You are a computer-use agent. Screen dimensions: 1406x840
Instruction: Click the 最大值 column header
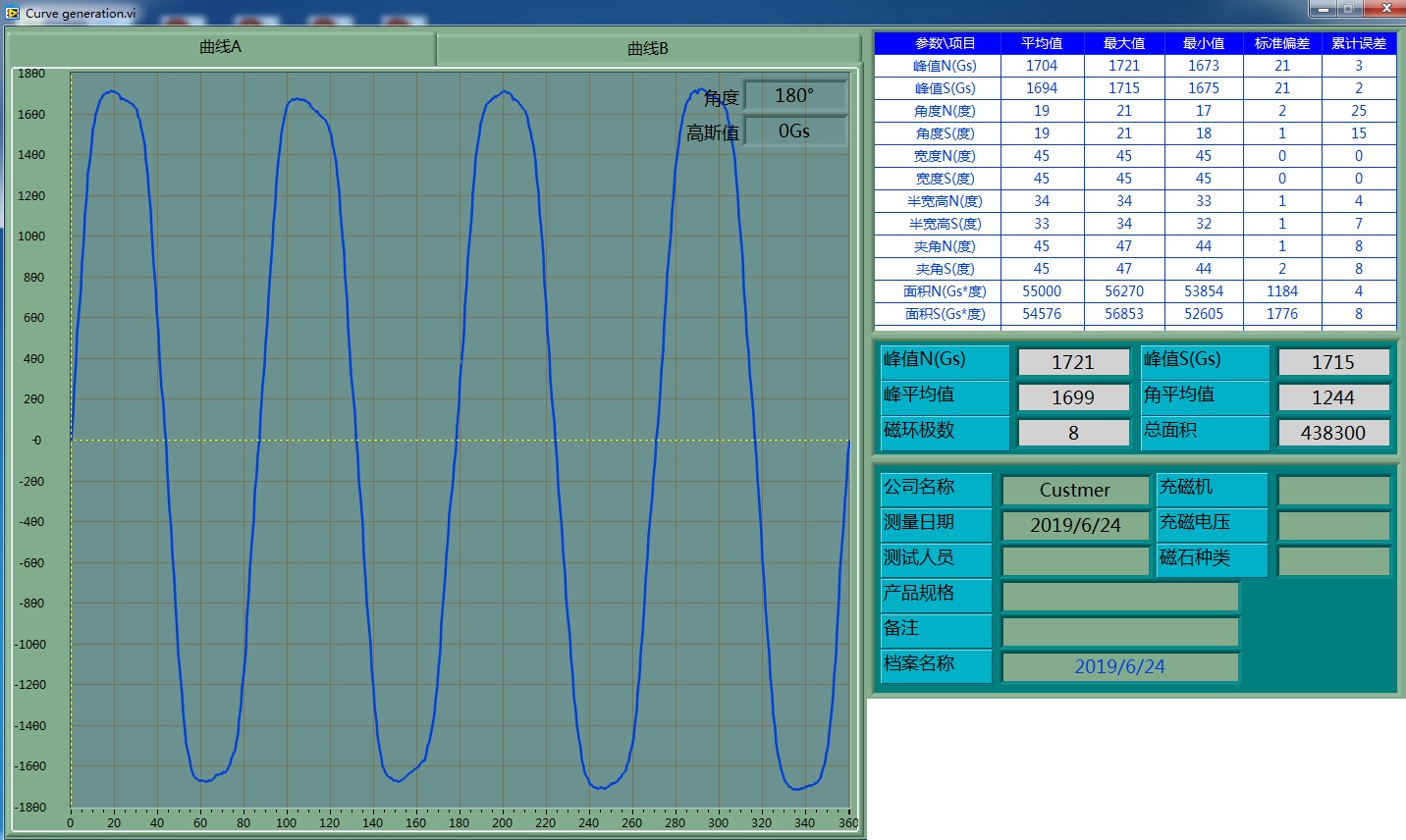click(1123, 43)
